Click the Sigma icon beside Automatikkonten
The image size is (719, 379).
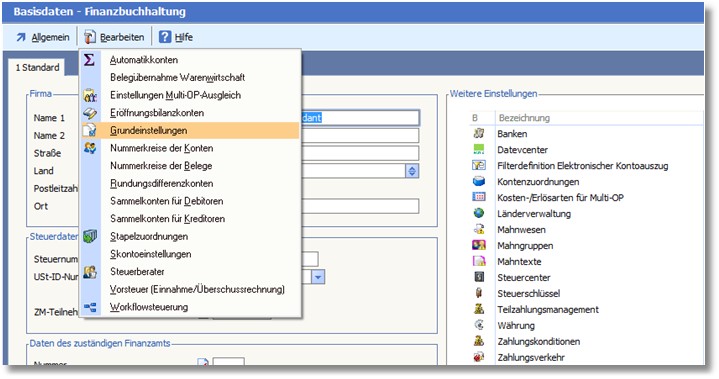click(x=89, y=60)
